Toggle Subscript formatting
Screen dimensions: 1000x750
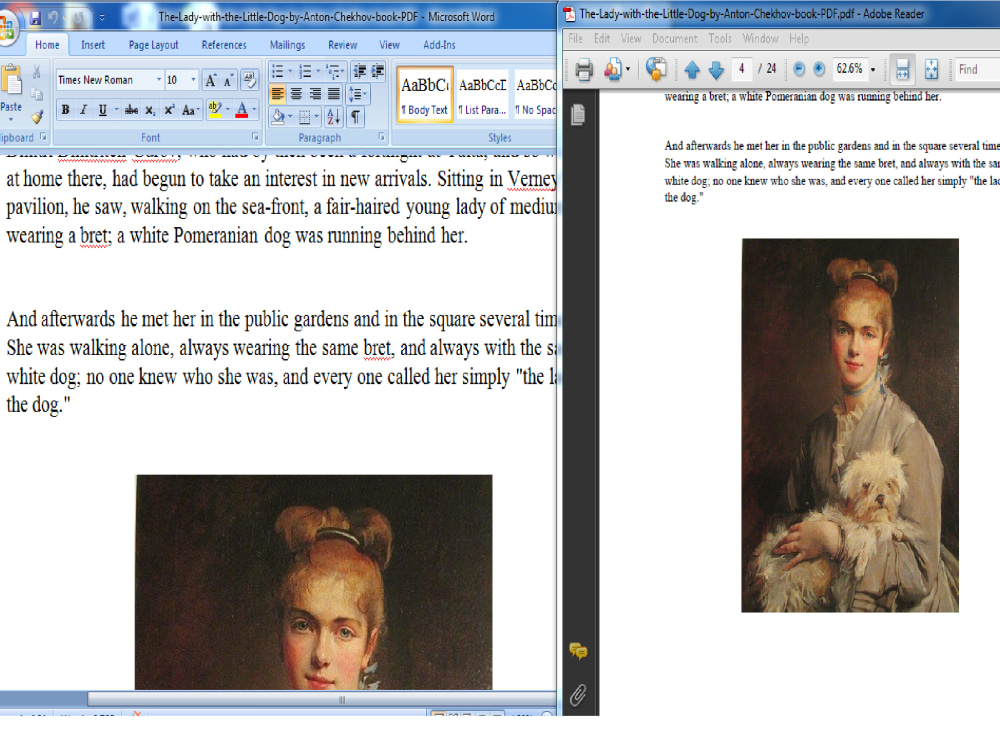(150, 110)
